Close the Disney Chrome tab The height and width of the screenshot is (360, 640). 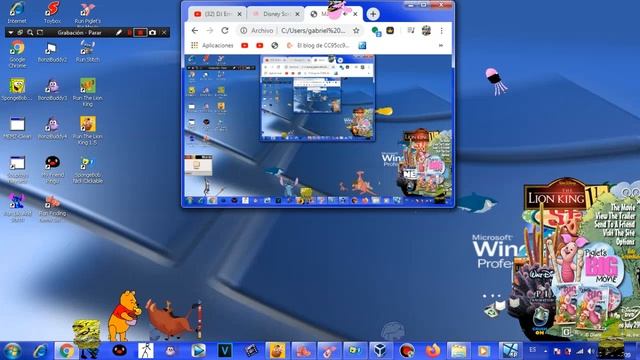(x=298, y=14)
